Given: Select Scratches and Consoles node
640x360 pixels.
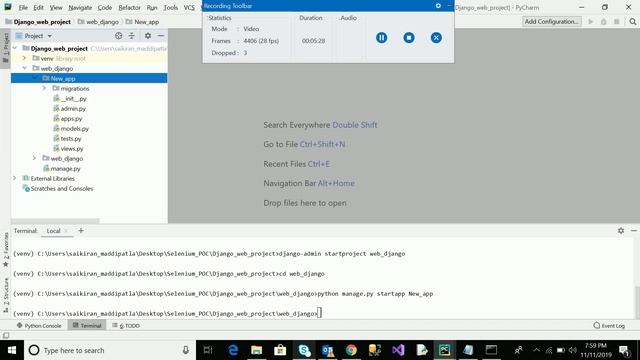Looking at the screenshot, I should pos(58,189).
